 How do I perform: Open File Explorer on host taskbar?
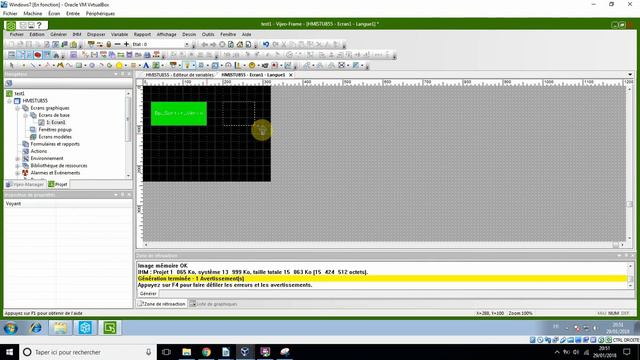pyautogui.click(x=187, y=352)
